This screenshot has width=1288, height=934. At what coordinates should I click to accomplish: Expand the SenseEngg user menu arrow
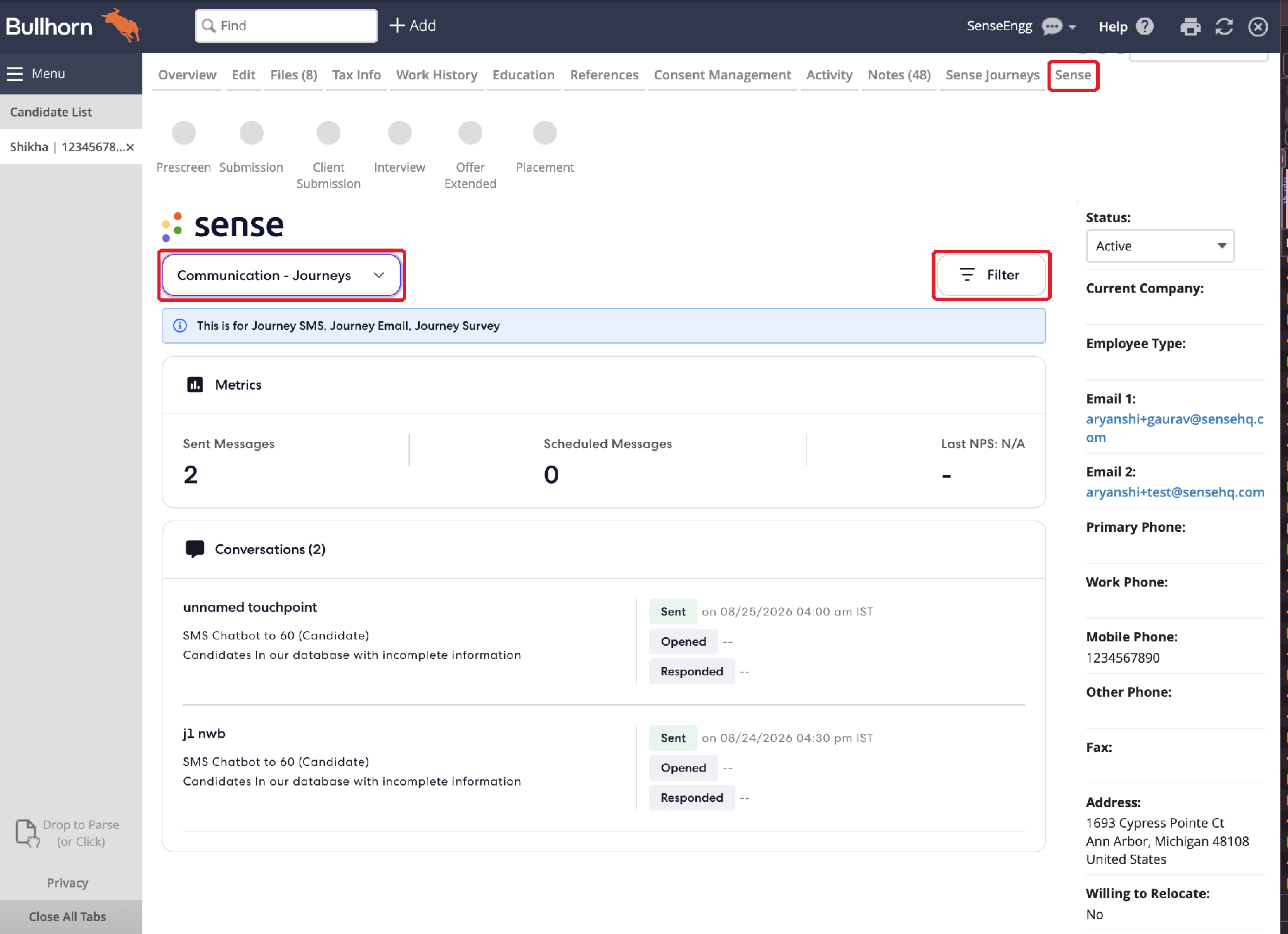[x=1072, y=27]
